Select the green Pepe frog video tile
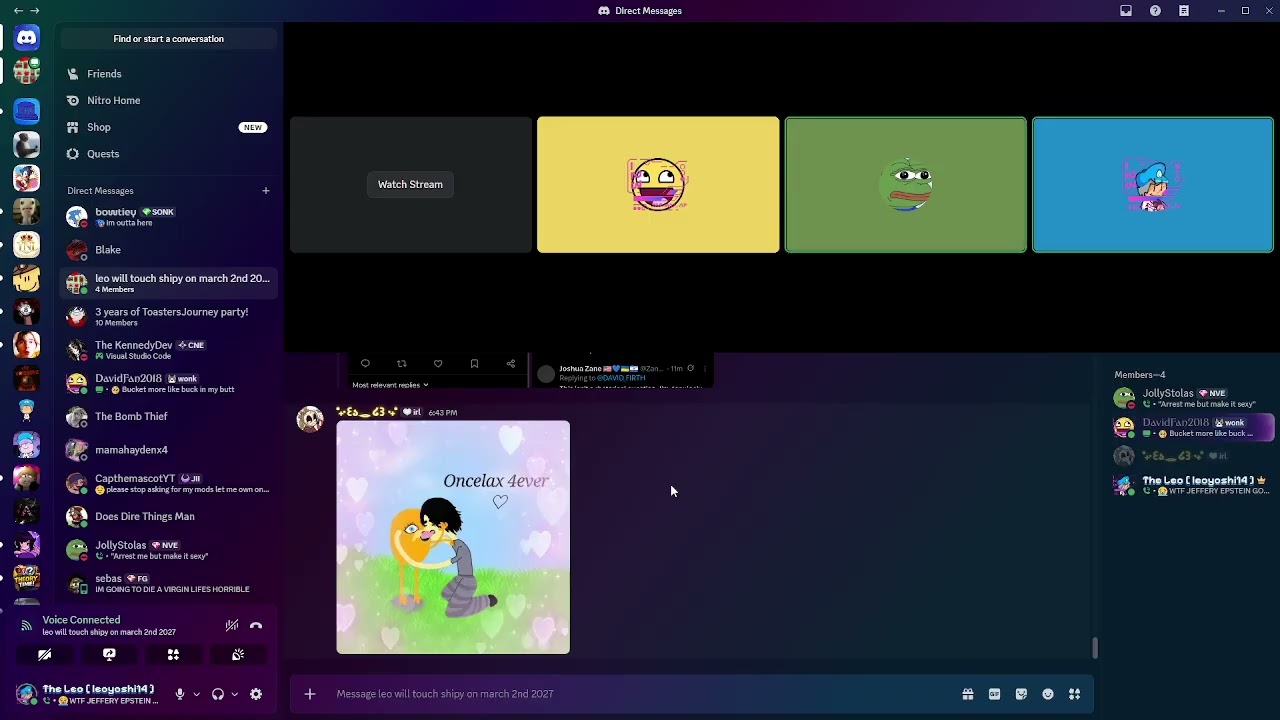1280x720 pixels. [x=906, y=185]
